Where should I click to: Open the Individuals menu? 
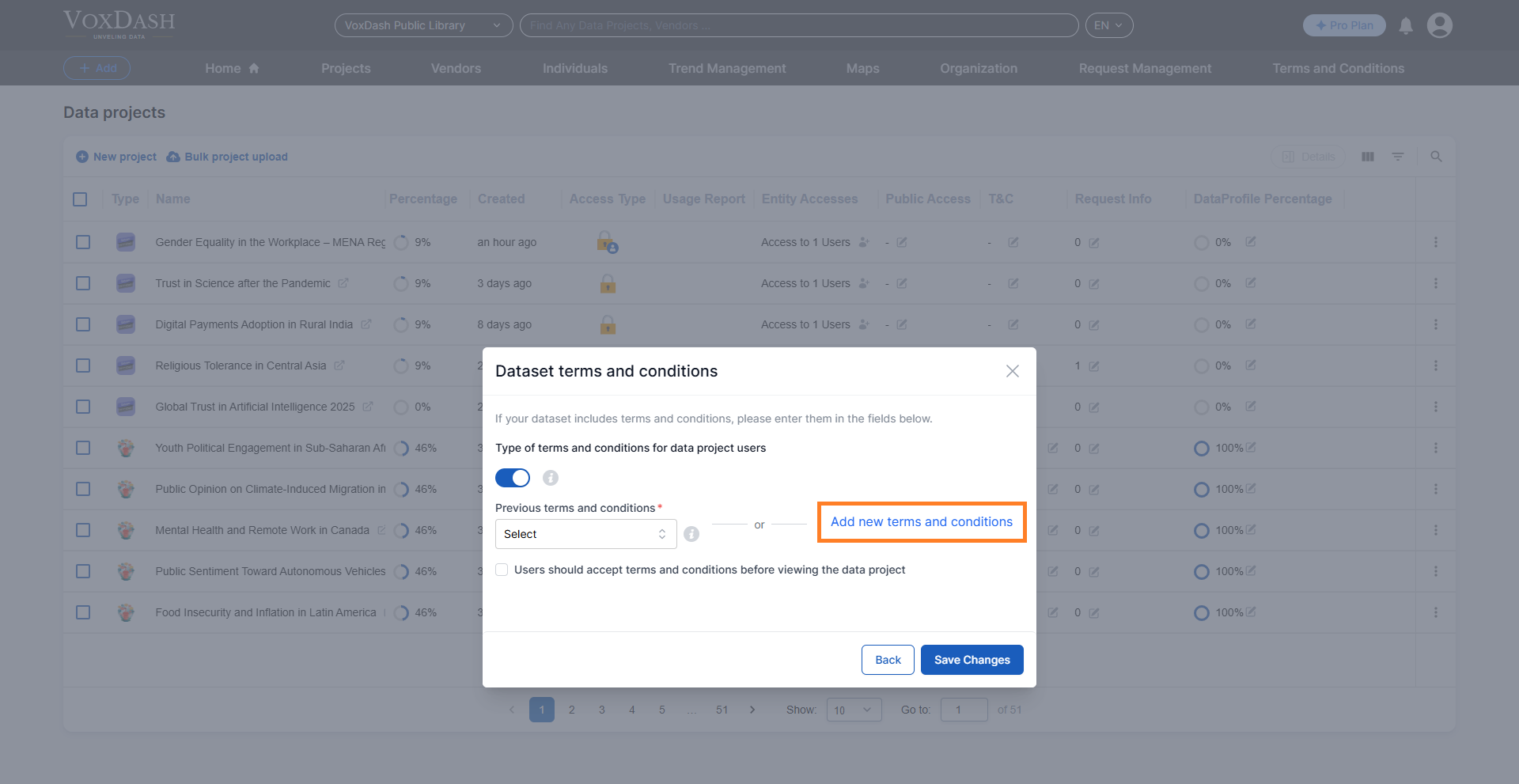pyautogui.click(x=575, y=68)
